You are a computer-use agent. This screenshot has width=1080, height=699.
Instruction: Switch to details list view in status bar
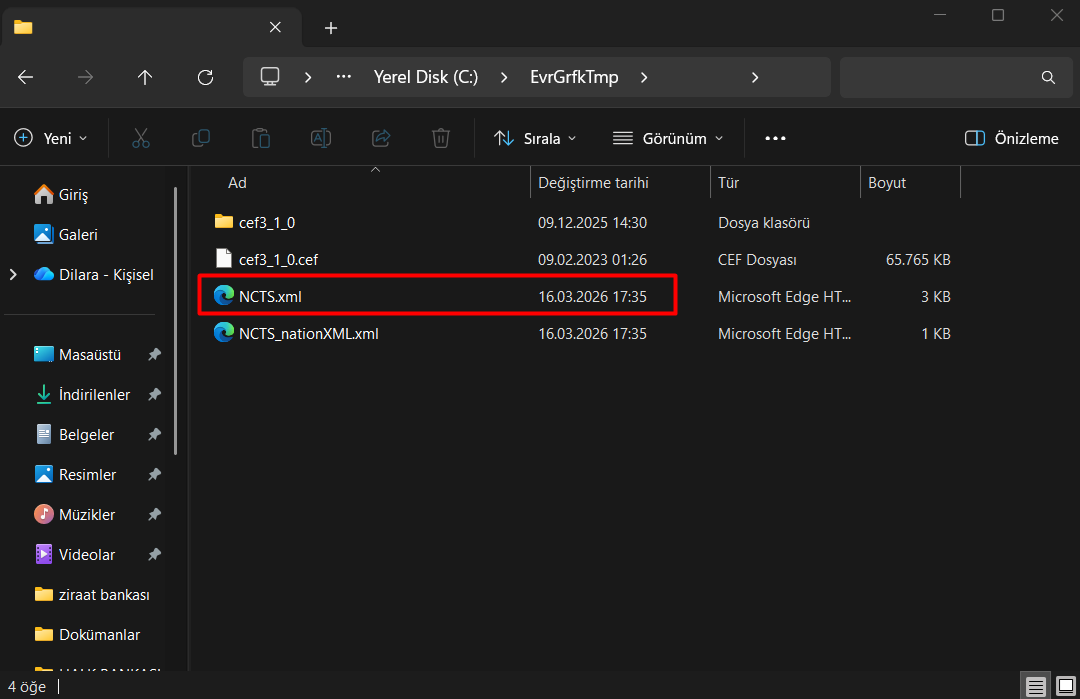pos(1036,686)
